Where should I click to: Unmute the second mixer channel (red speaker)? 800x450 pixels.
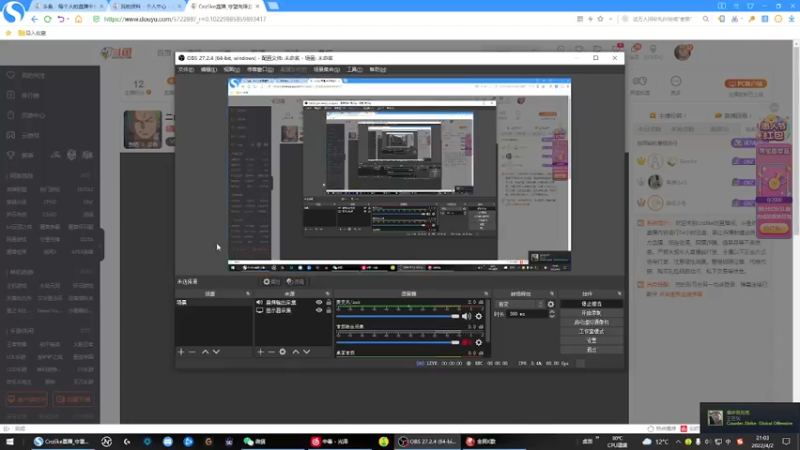(466, 342)
